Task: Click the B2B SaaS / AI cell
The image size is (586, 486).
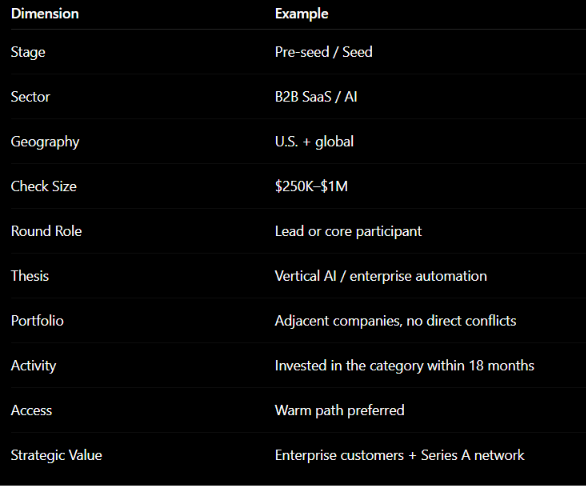Action: coord(316,97)
